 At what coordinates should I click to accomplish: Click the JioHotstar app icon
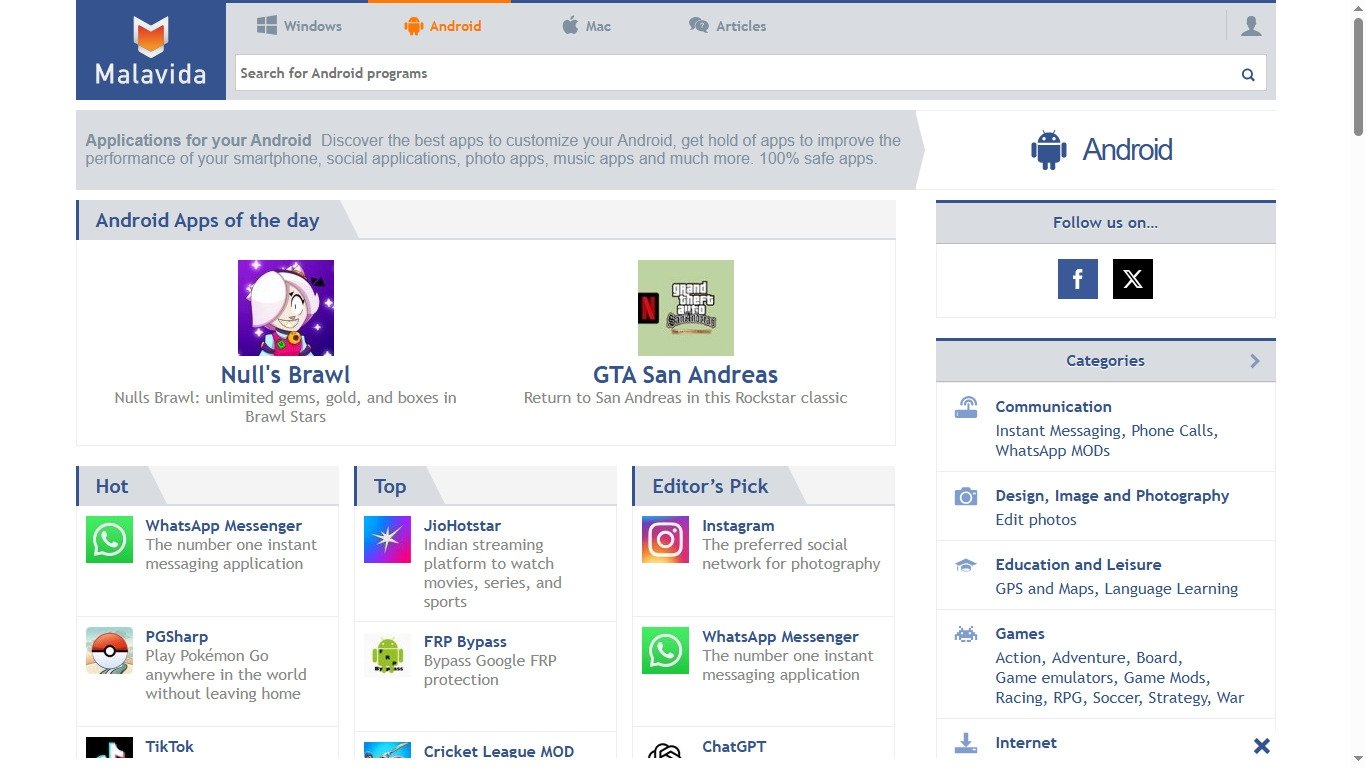387,540
